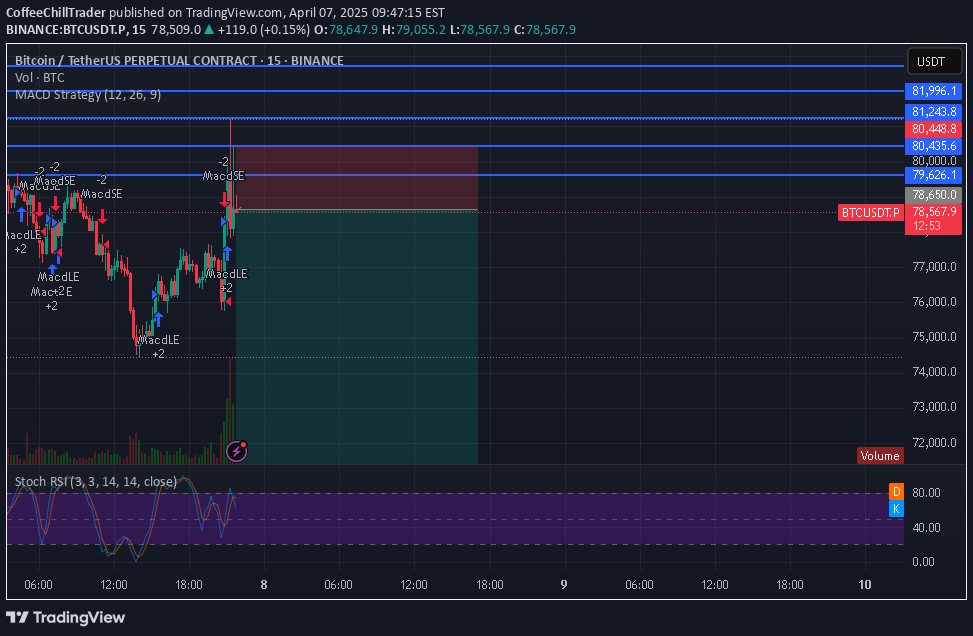Click the blue K label of Stoch RSI

click(x=896, y=509)
